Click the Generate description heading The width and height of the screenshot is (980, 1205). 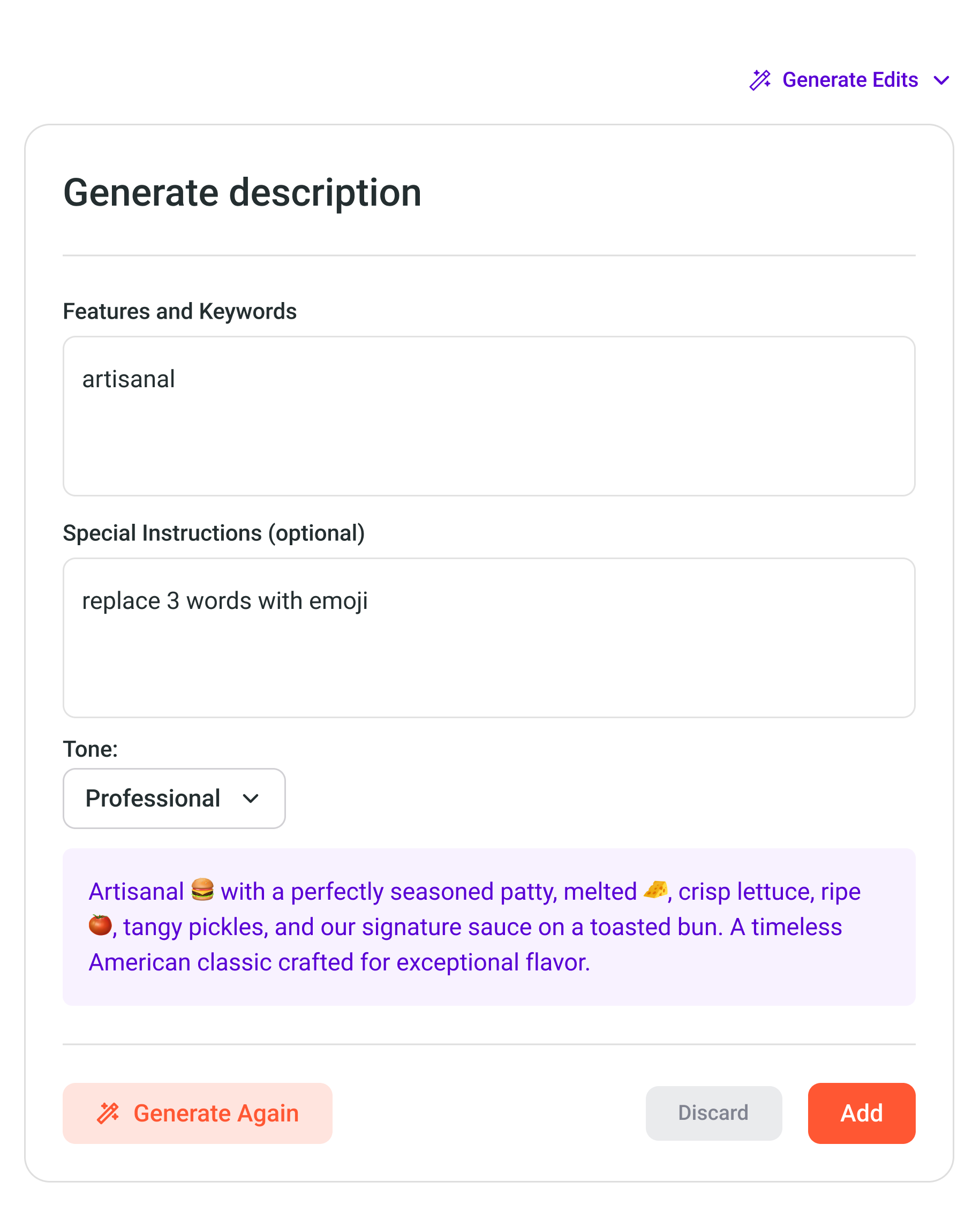pos(242,192)
